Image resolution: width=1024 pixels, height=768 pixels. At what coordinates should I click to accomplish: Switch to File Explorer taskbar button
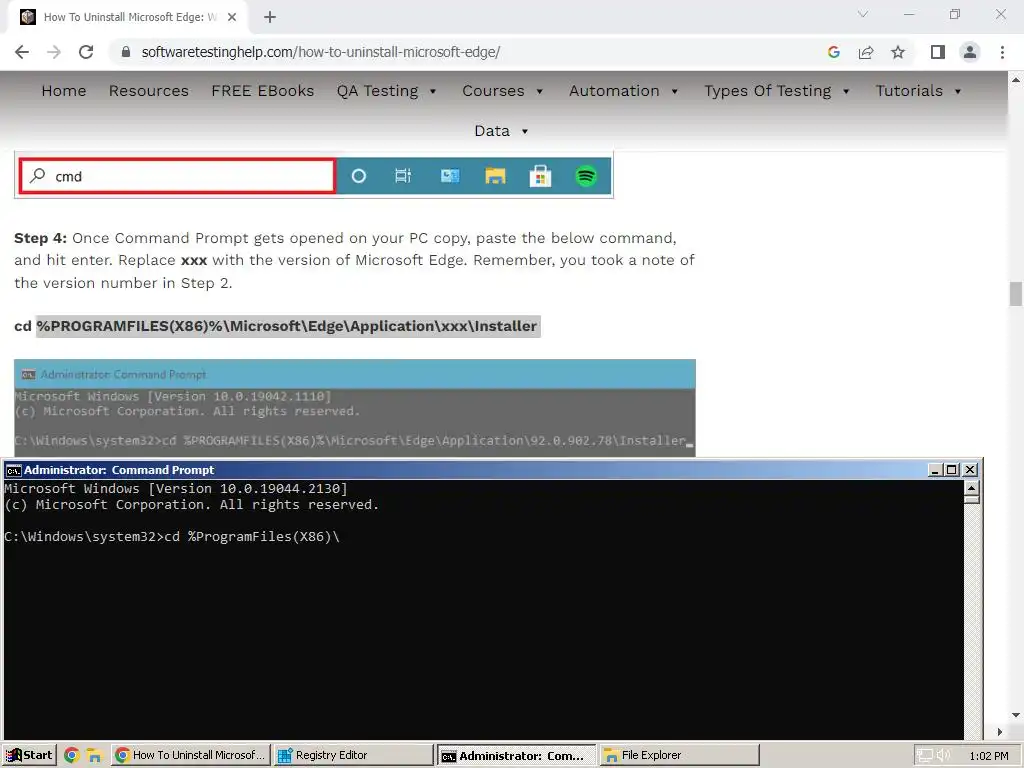click(x=680, y=755)
